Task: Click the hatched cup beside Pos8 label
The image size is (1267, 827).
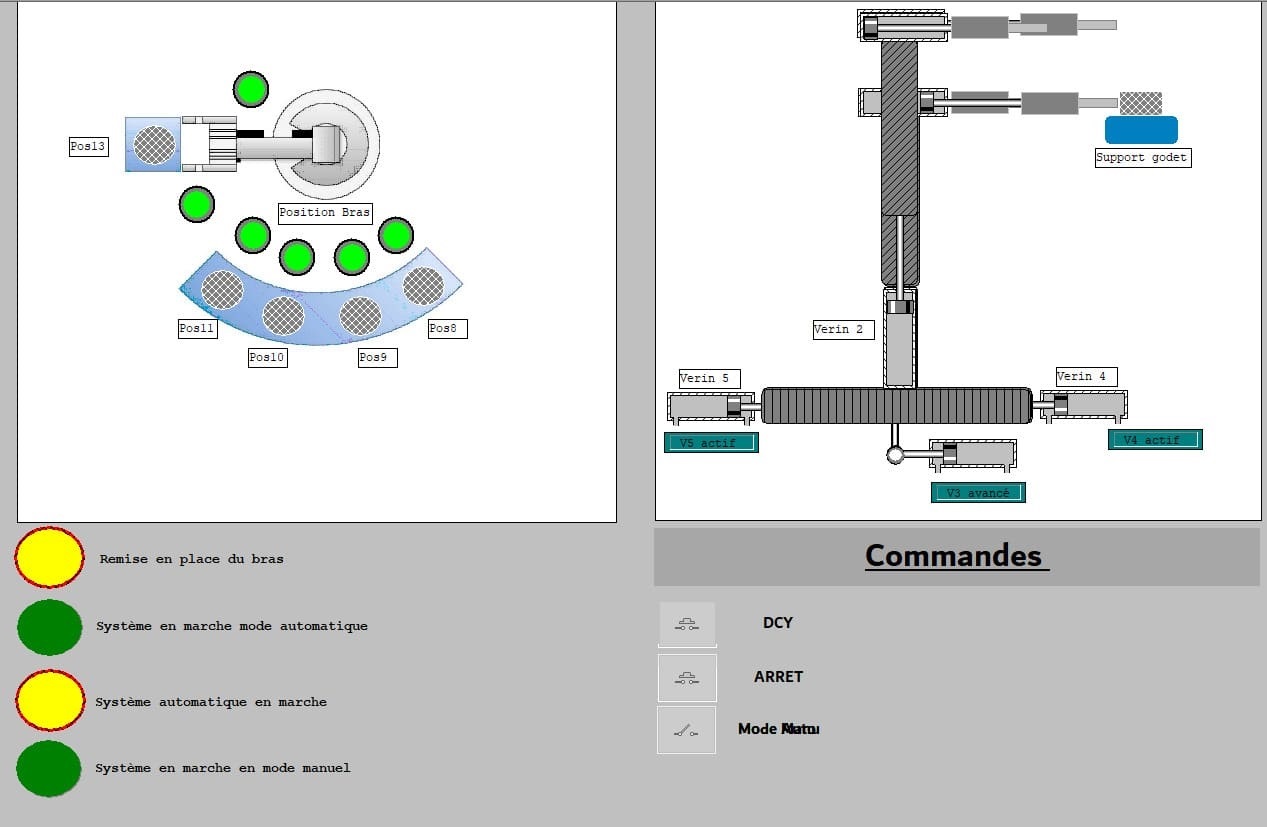Action: pyautogui.click(x=423, y=286)
